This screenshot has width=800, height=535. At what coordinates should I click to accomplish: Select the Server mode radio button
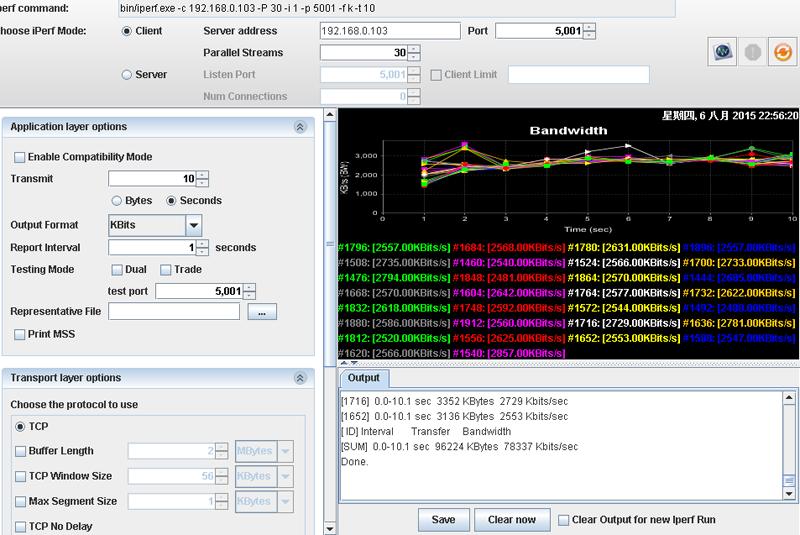click(x=127, y=75)
